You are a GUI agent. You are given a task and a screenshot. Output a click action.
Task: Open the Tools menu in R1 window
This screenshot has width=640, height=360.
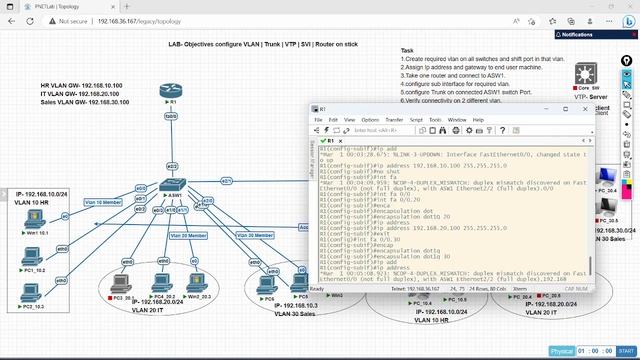coord(435,120)
